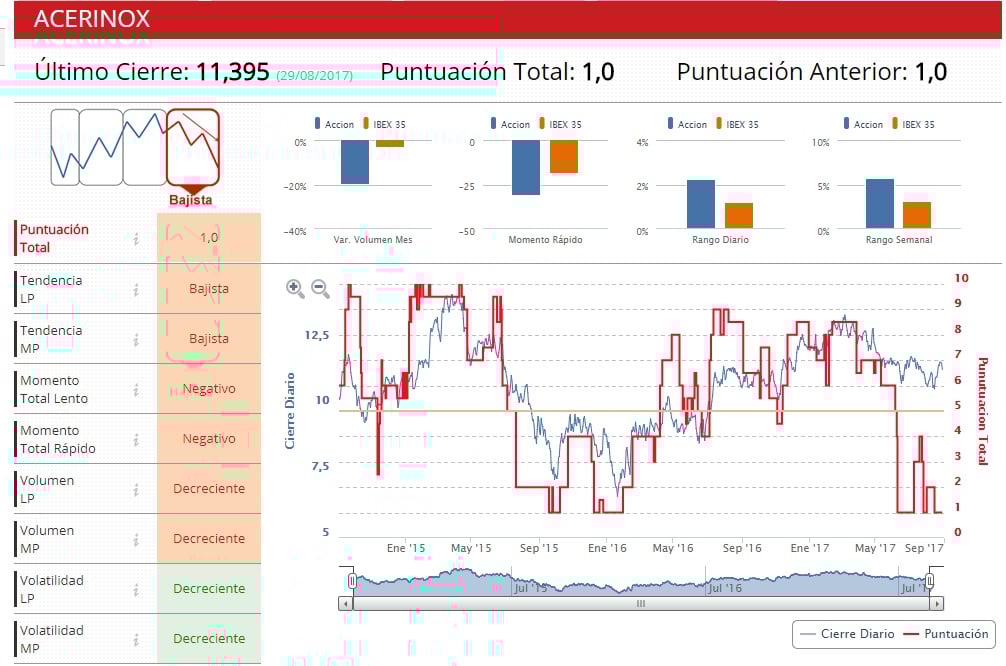Click Volatilidad LP Decreciente value
The image size is (1006, 666).
pos(209,589)
